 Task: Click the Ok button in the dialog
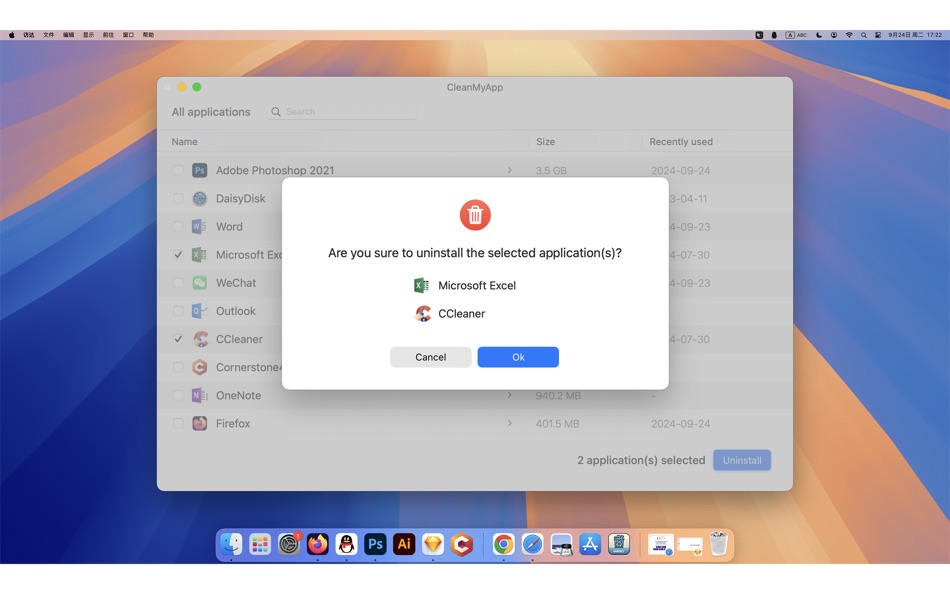518,357
